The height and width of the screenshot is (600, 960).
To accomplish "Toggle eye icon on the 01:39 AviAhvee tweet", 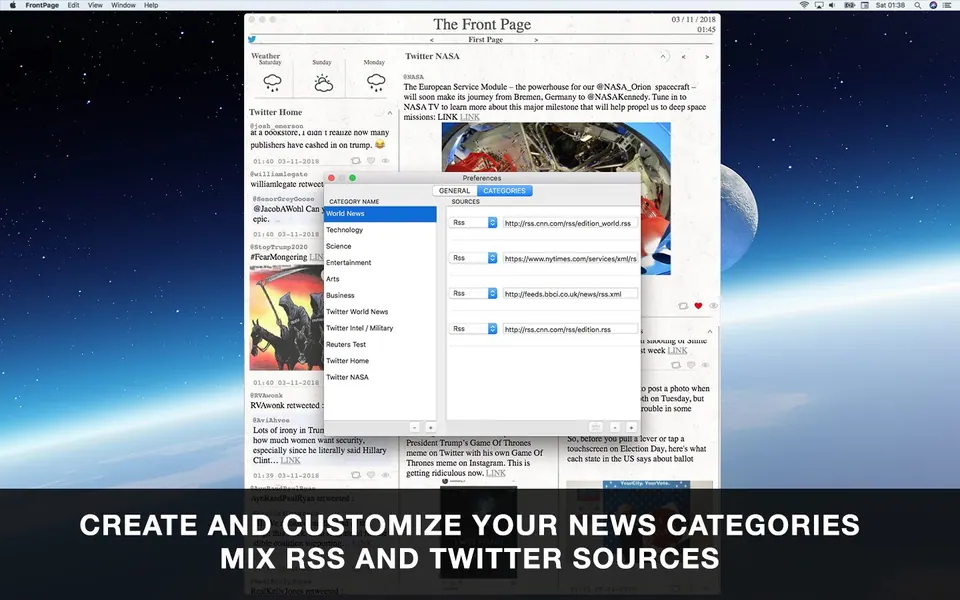I will click(386, 475).
